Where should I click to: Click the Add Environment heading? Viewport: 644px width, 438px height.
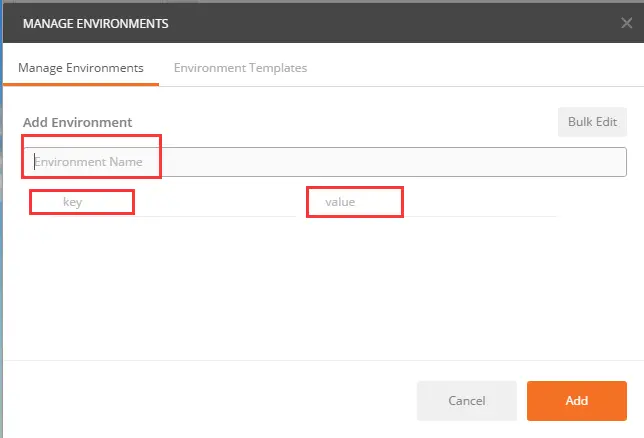pyautogui.click(x=78, y=122)
